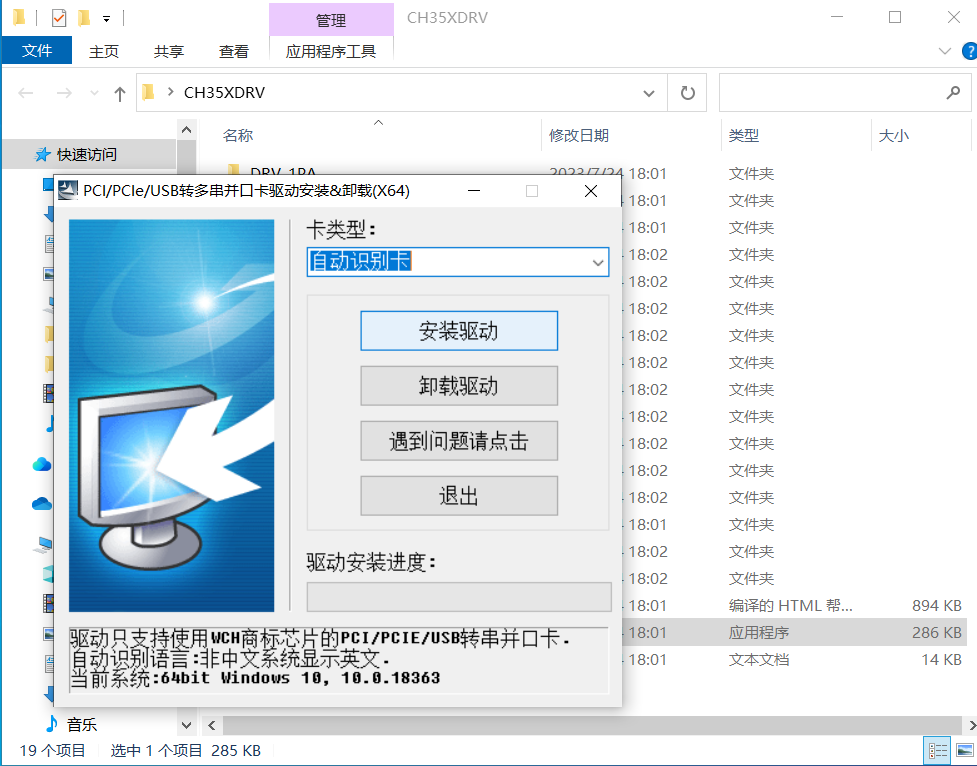The width and height of the screenshot is (977, 766).
Task: Click the 遇到问题请点击 button
Action: 459,441
